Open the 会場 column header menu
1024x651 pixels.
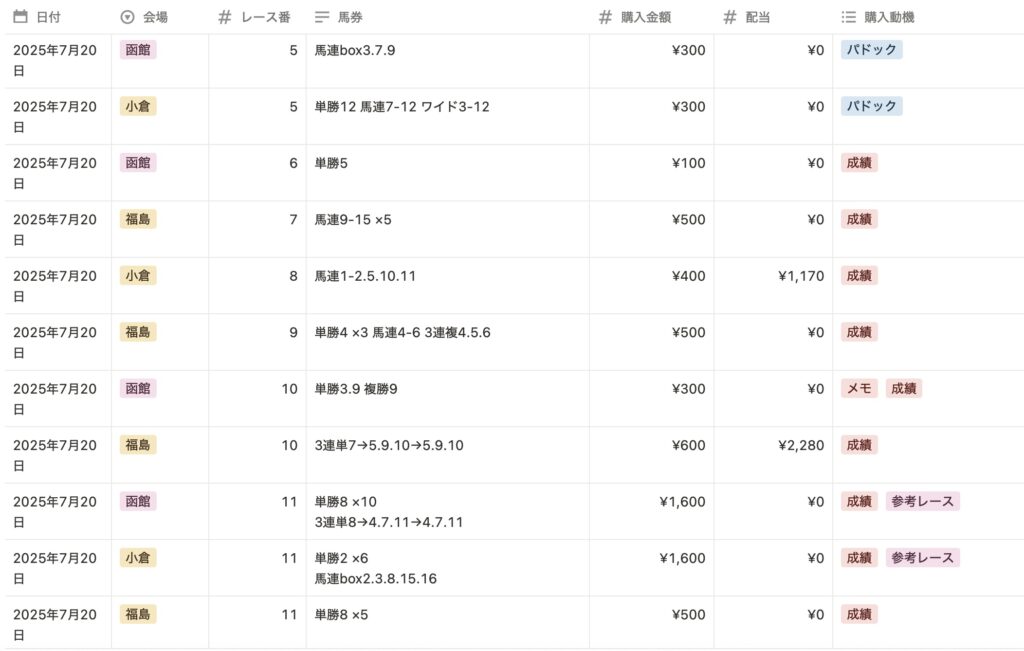click(160, 17)
